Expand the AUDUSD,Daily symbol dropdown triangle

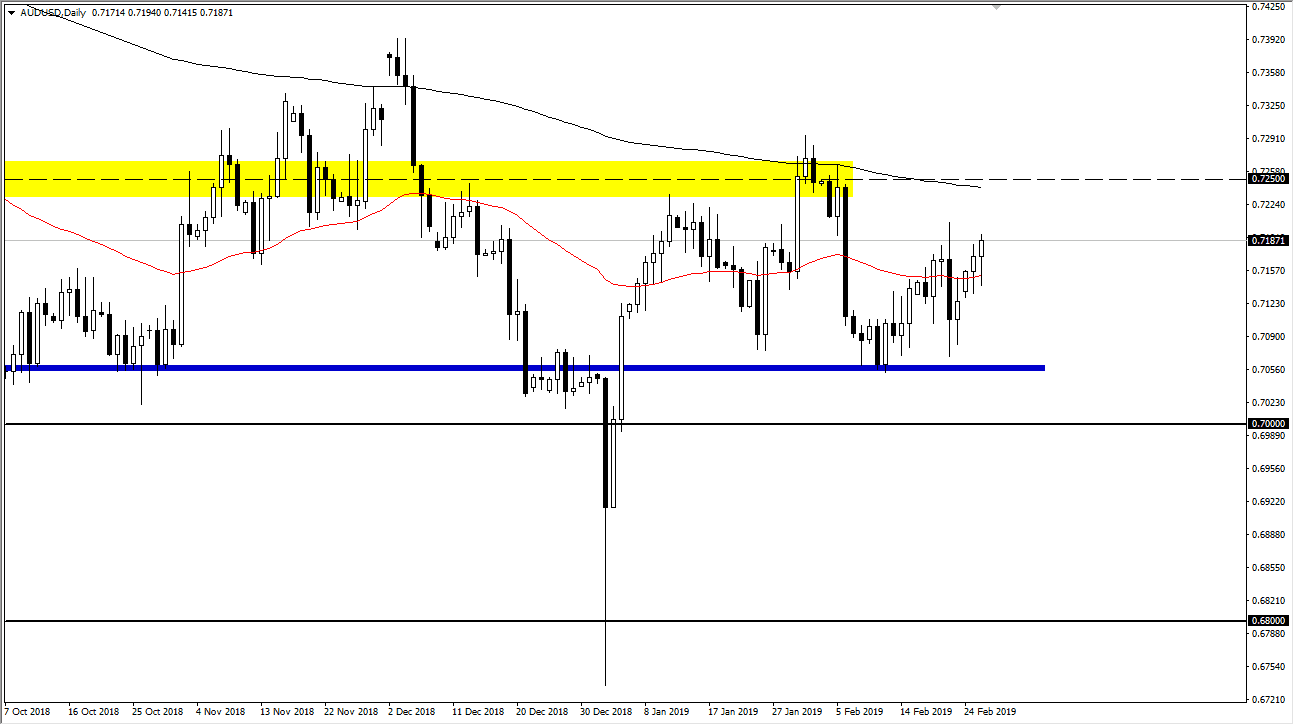(x=12, y=14)
